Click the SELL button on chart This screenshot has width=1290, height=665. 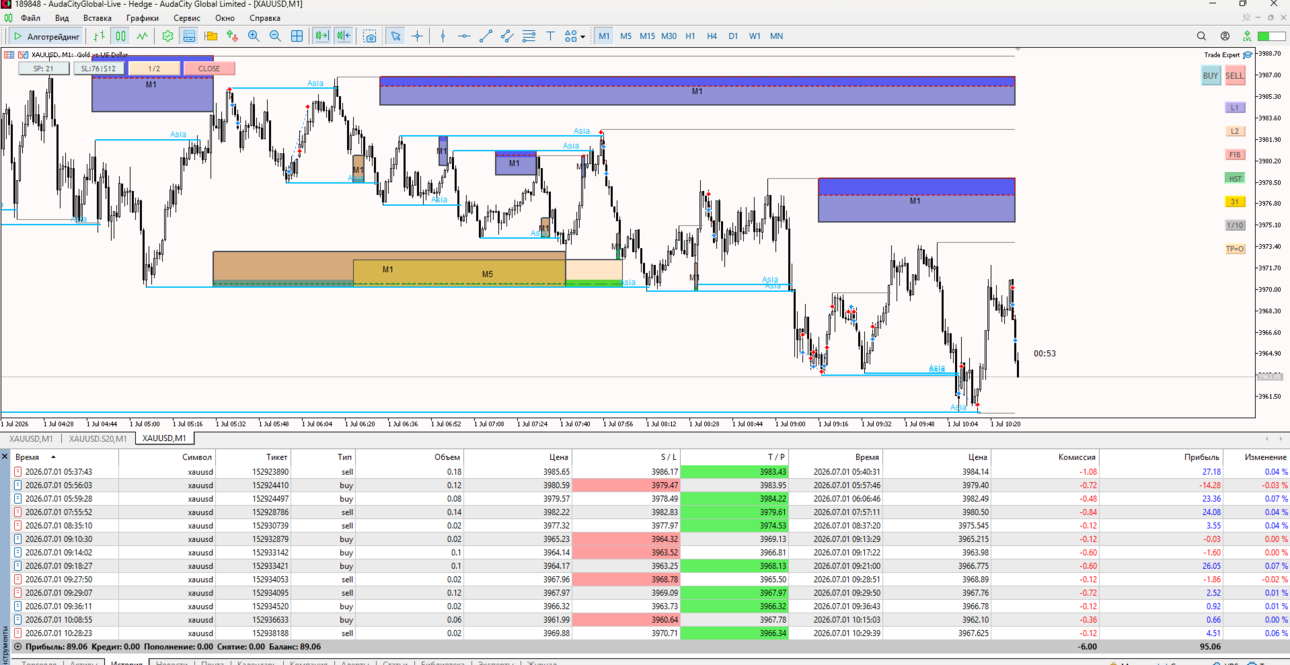tap(1235, 76)
